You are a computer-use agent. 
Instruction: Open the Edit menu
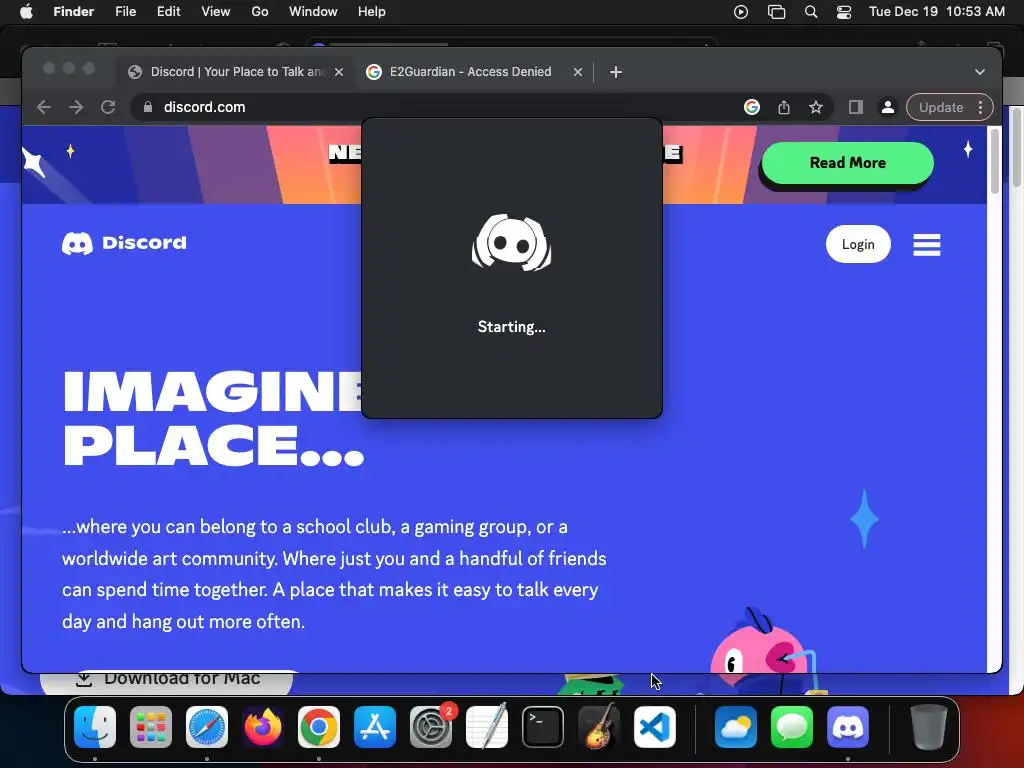[168, 12]
